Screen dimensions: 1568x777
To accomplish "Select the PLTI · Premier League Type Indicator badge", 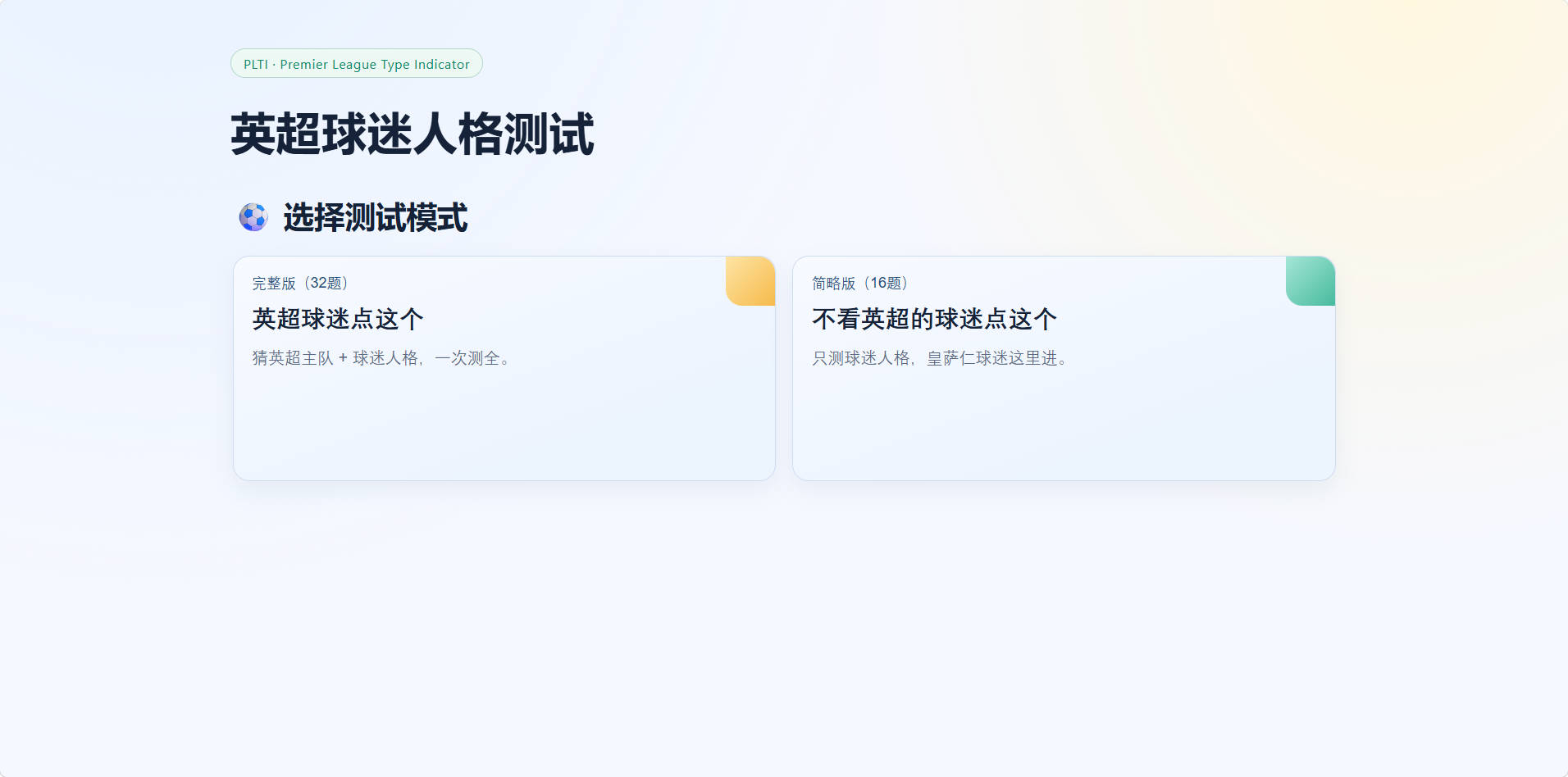I will coord(356,63).
